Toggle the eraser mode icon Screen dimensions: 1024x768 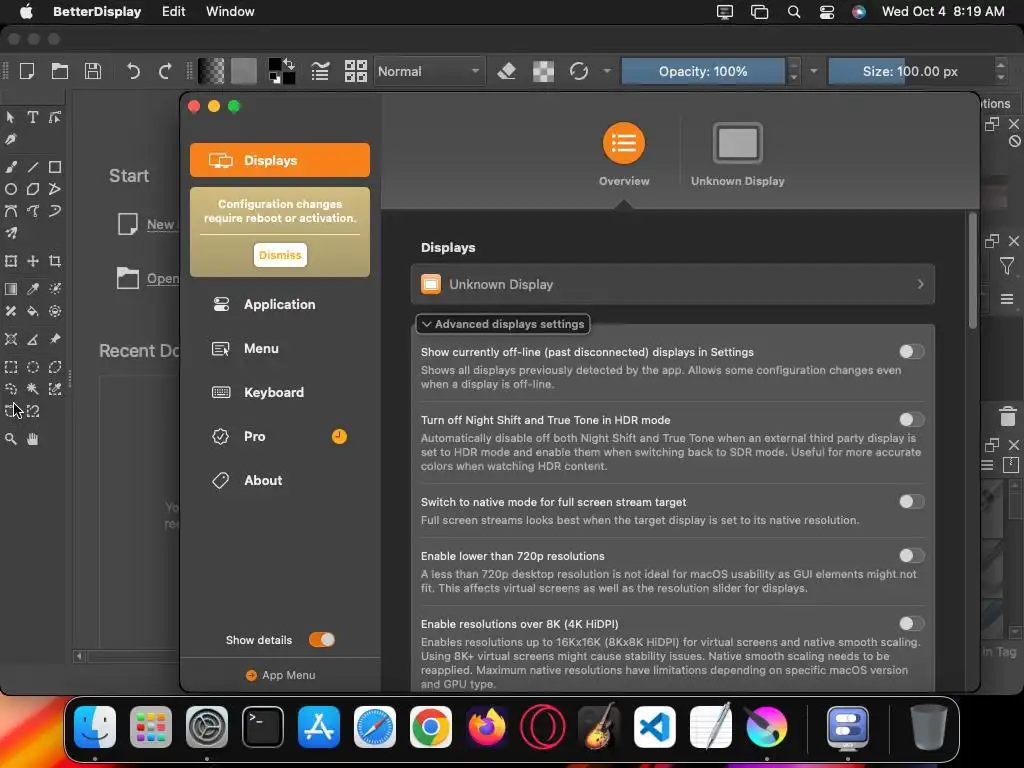pyautogui.click(x=507, y=71)
